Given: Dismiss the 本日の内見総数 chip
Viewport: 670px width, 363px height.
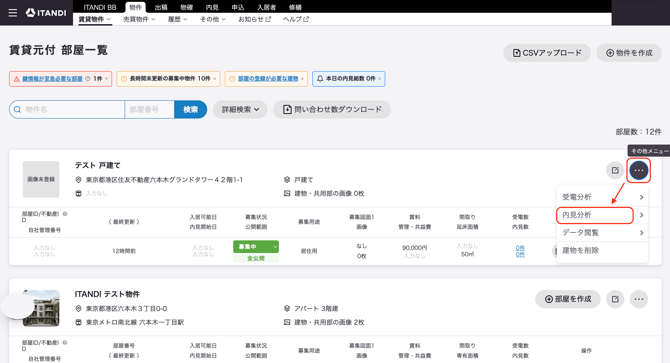Looking at the screenshot, I should pyautogui.click(x=380, y=79).
